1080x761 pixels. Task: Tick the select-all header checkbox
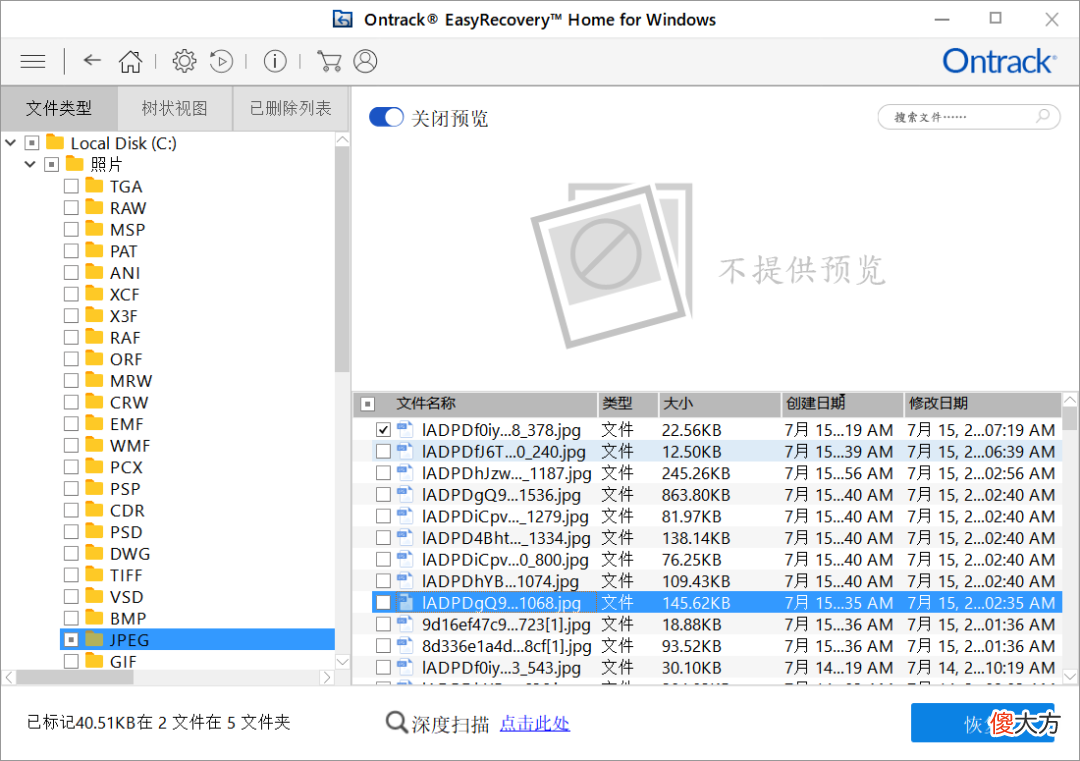368,404
